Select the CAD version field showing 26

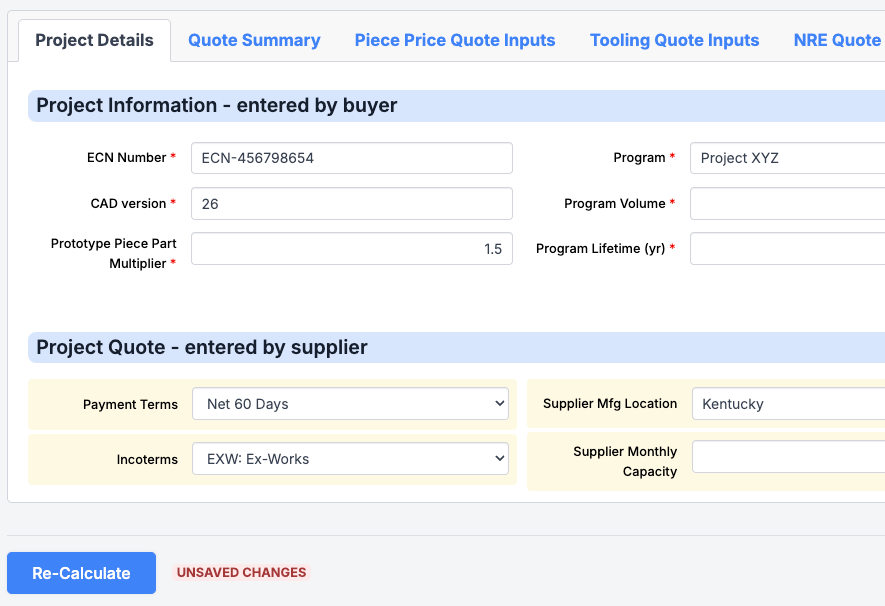(352, 203)
